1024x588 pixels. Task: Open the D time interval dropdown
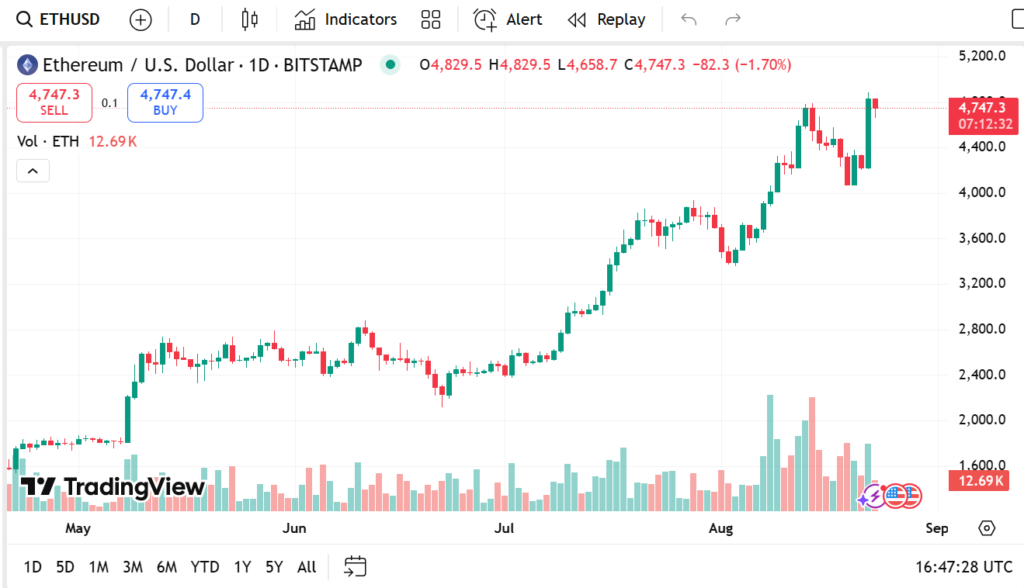(x=195, y=19)
